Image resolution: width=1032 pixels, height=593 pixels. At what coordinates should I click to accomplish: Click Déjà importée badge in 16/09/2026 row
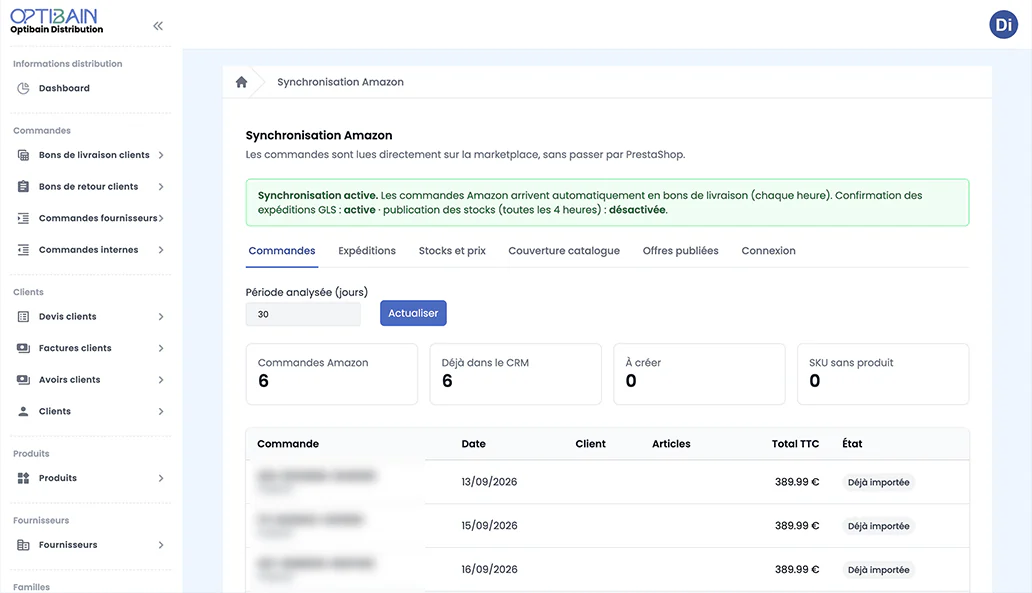tap(878, 570)
